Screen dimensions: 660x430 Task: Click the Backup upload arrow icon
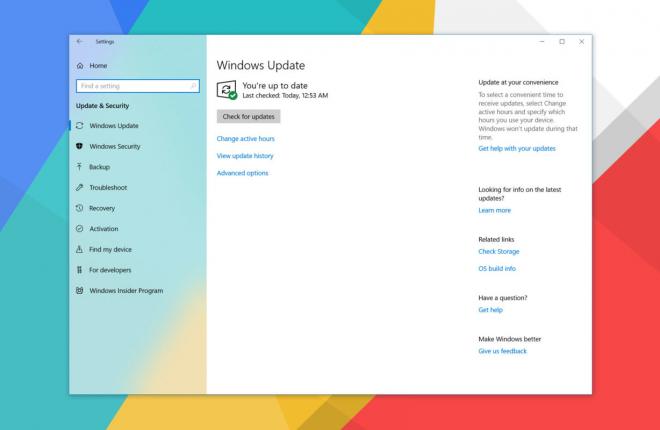tap(79, 167)
